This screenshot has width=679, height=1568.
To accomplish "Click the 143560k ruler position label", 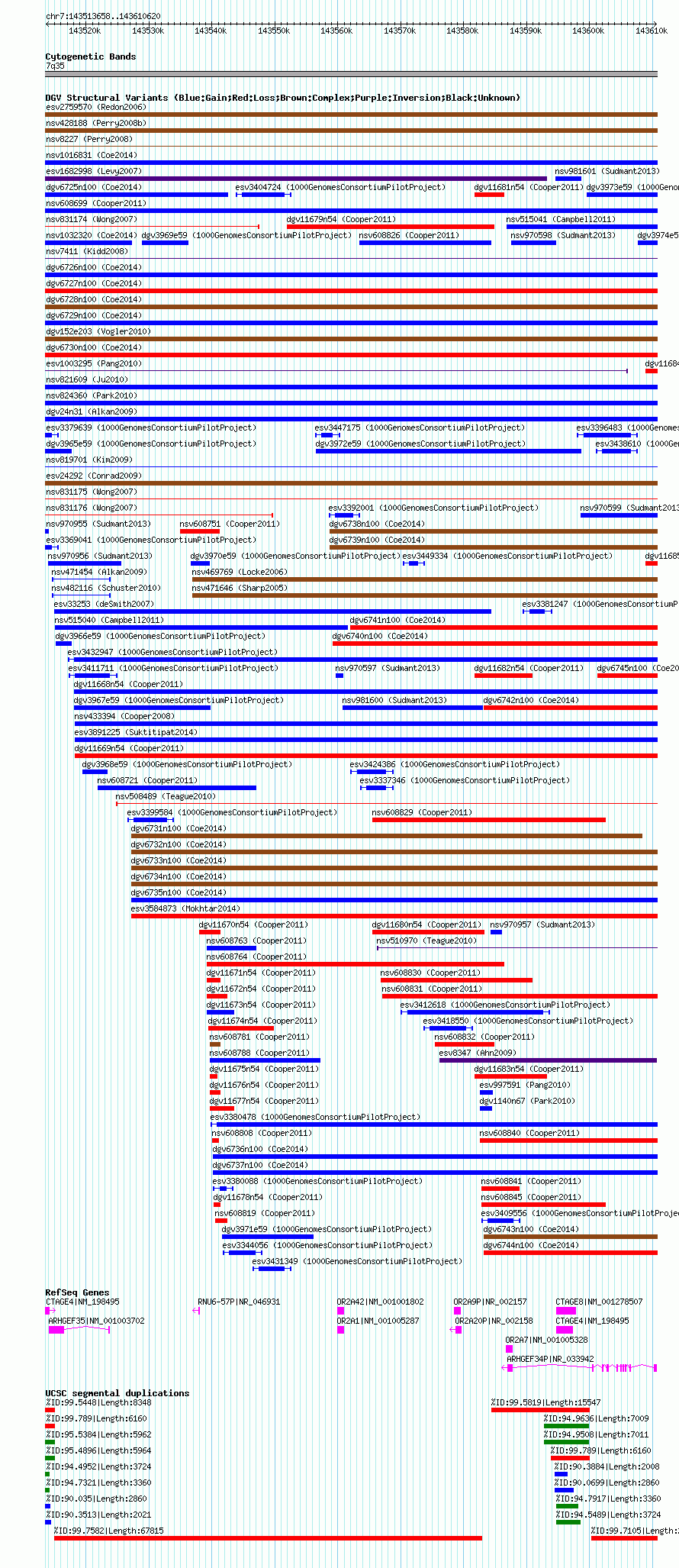I will point(336,31).
